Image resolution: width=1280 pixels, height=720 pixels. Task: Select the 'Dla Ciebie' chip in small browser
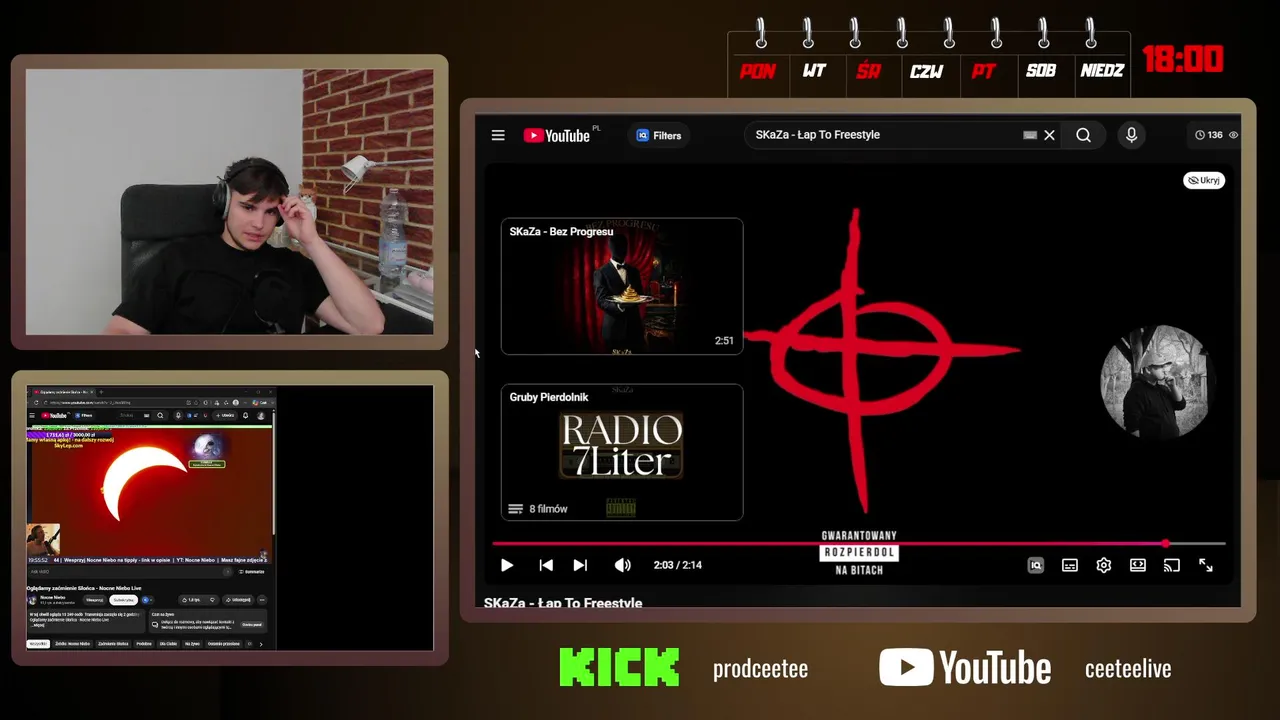169,644
